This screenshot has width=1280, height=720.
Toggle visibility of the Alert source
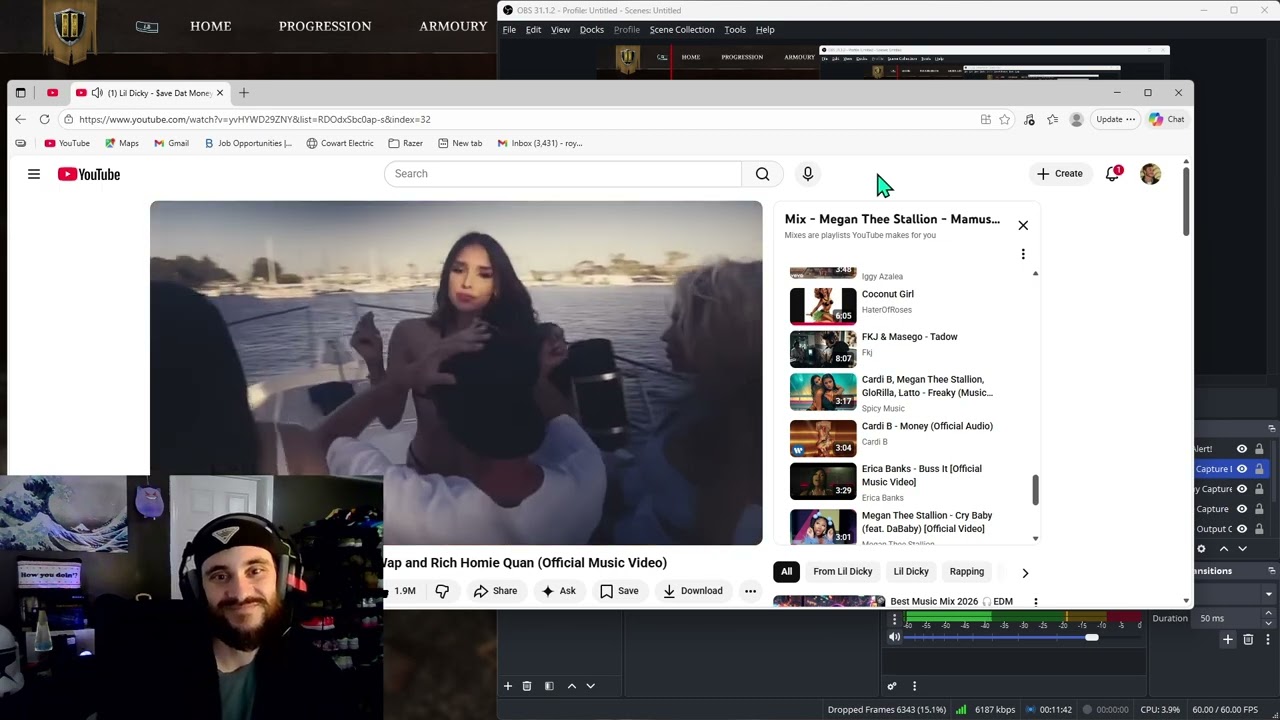[1242, 449]
